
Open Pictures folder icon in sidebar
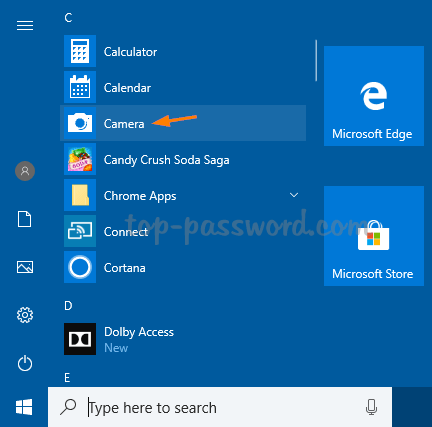[x=25, y=267]
